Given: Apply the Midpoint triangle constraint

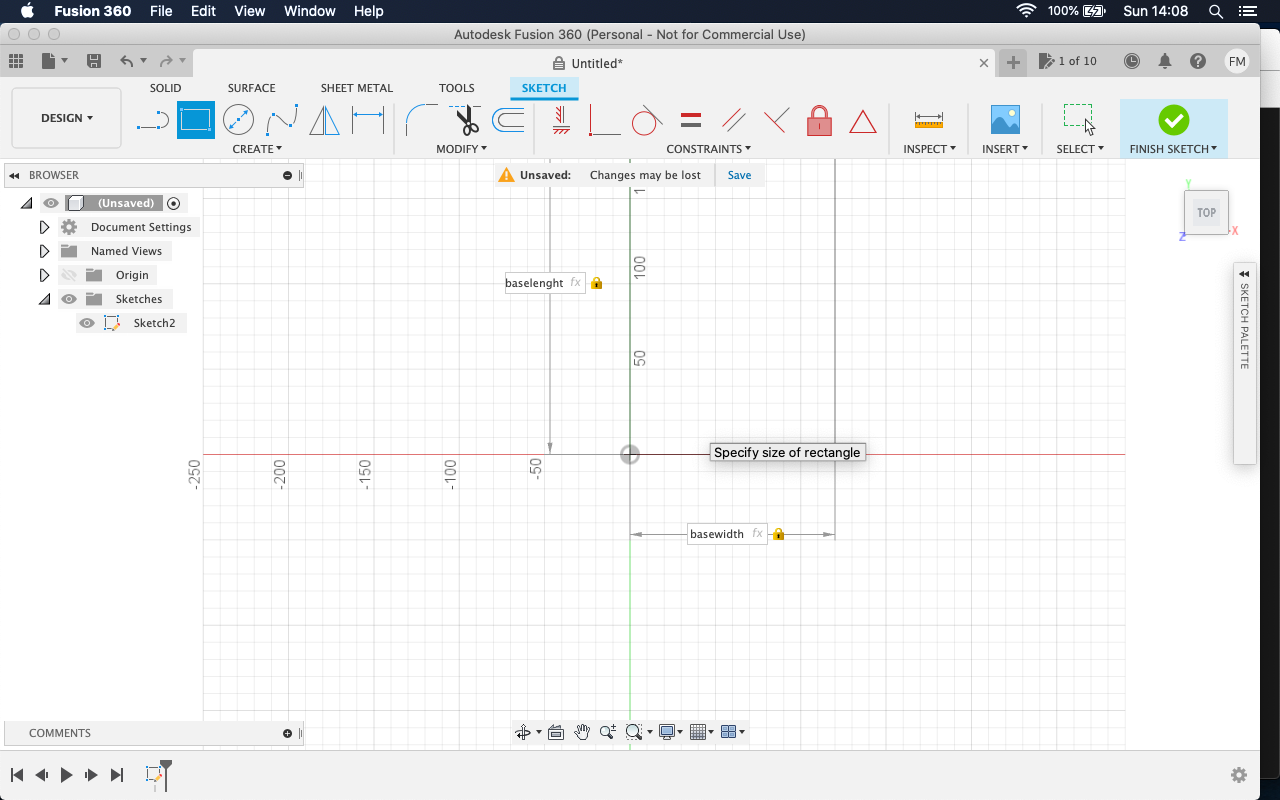Looking at the screenshot, I should 862,122.
